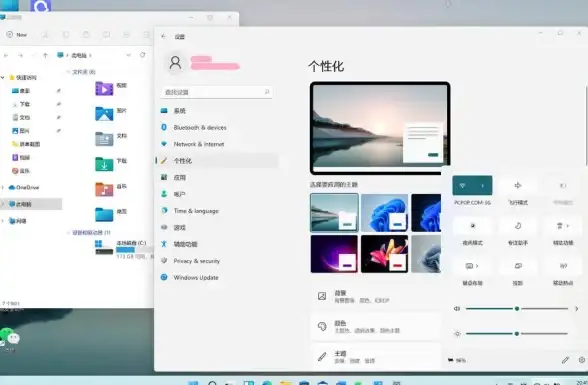Go back using the Settings back arrow
Viewport: 588px width, 385px height.
point(164,36)
